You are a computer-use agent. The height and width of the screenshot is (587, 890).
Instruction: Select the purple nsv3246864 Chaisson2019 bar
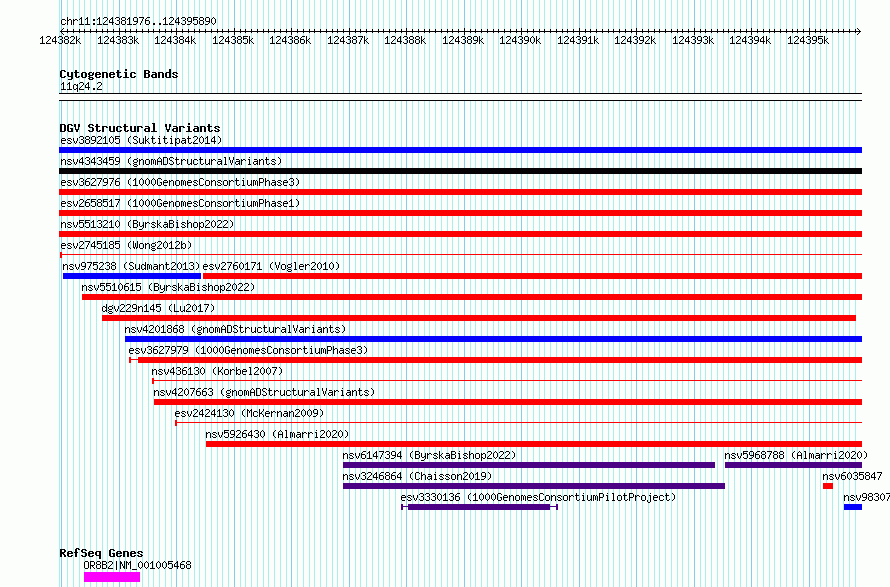coord(534,486)
